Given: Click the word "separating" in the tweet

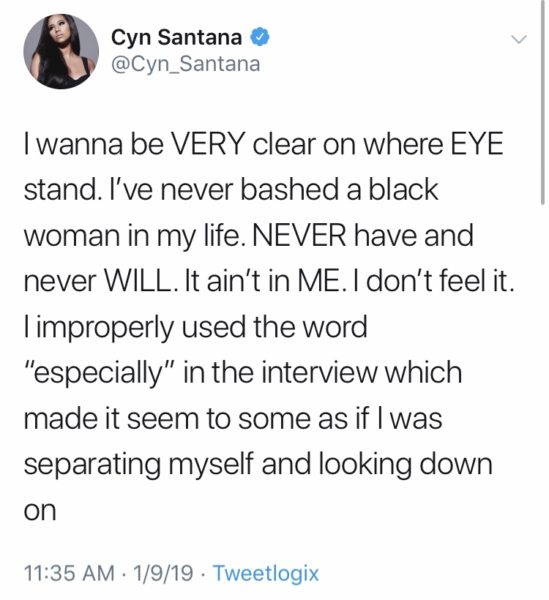Looking at the screenshot, I should coord(92,465).
